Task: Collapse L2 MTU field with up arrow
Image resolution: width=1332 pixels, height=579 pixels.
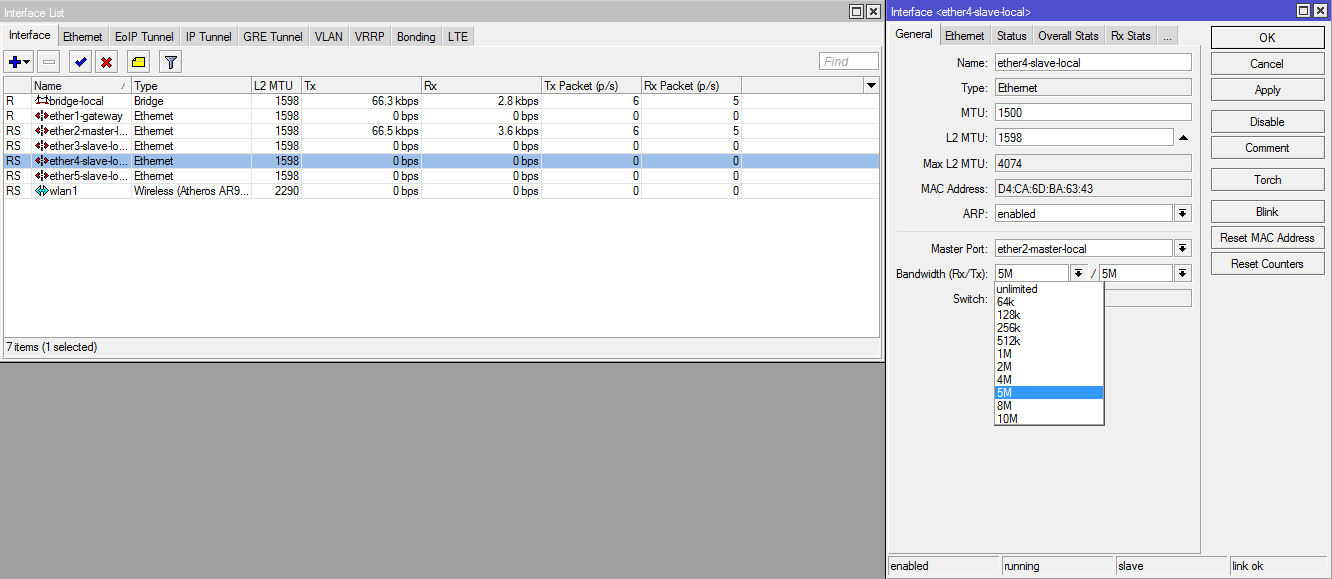Action: [x=1183, y=137]
